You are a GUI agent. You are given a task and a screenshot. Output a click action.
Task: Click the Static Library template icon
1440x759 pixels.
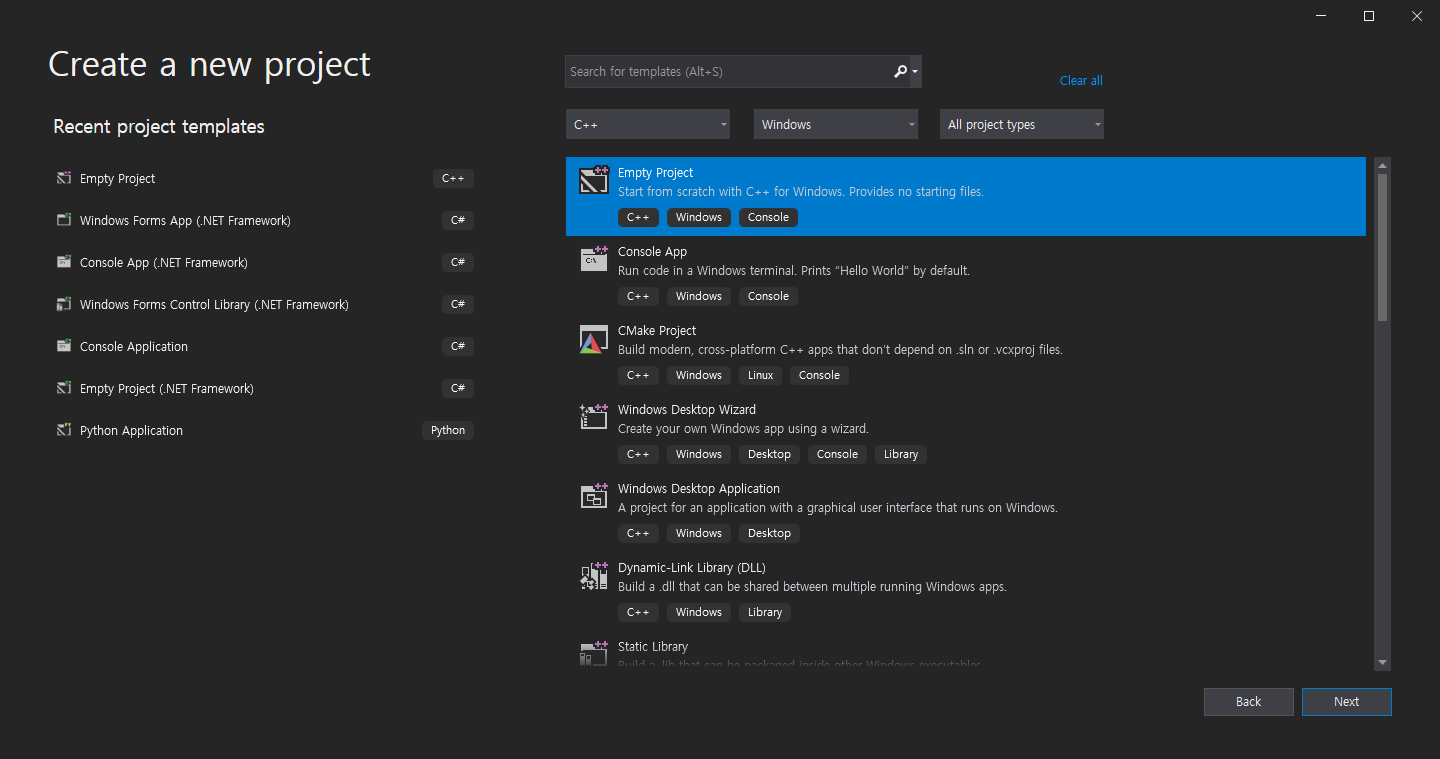pos(594,653)
